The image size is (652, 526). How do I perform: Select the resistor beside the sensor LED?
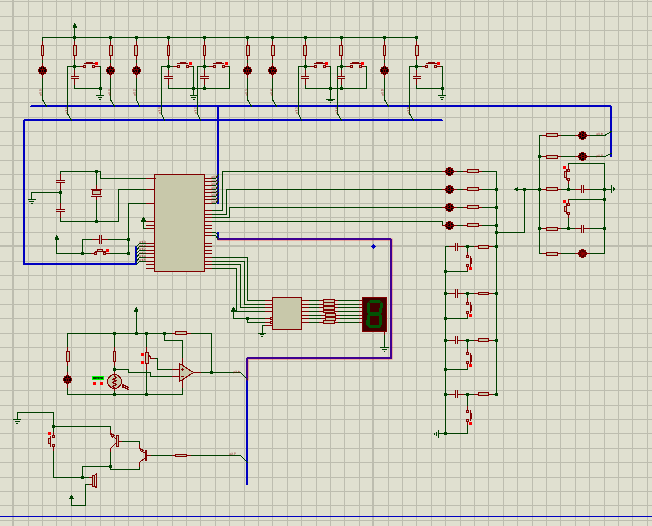pyautogui.click(x=68, y=356)
